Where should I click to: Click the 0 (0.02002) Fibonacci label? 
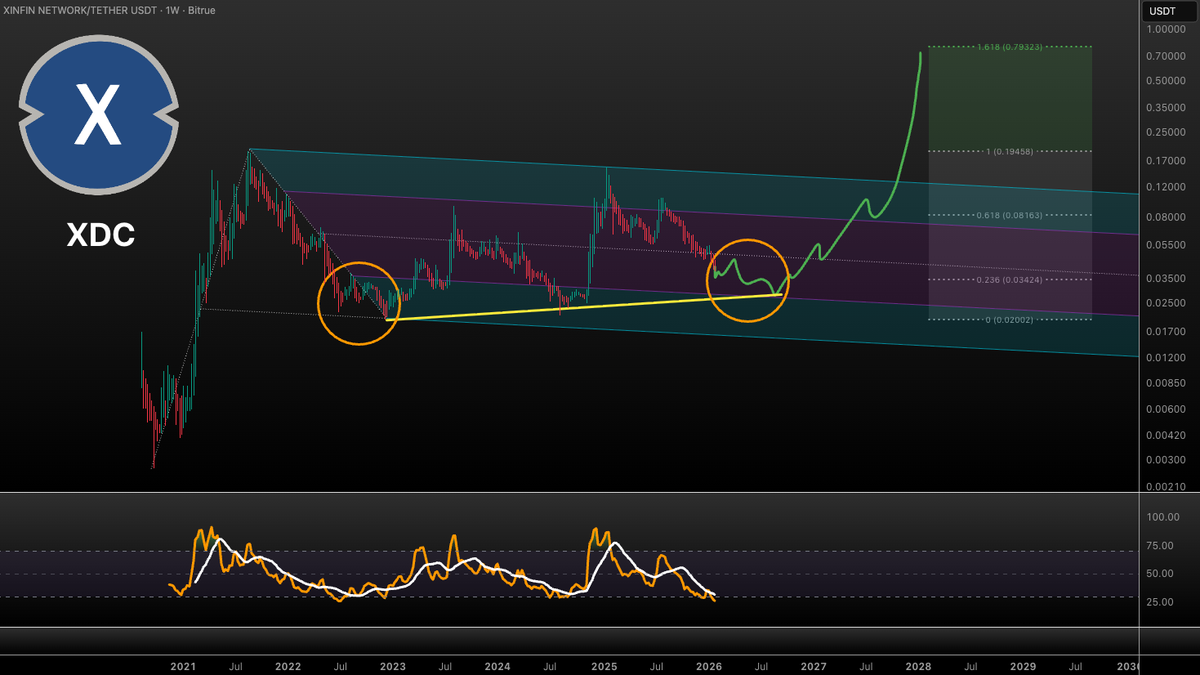point(1011,320)
